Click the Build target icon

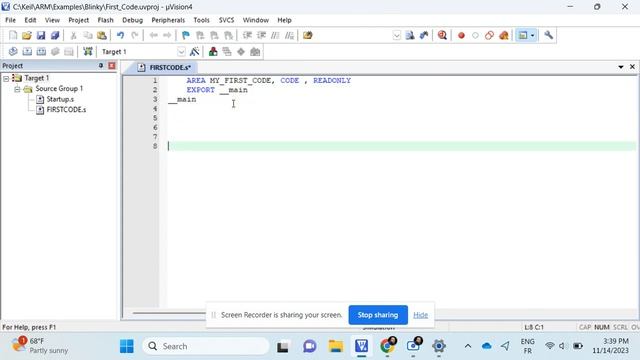coord(27,52)
